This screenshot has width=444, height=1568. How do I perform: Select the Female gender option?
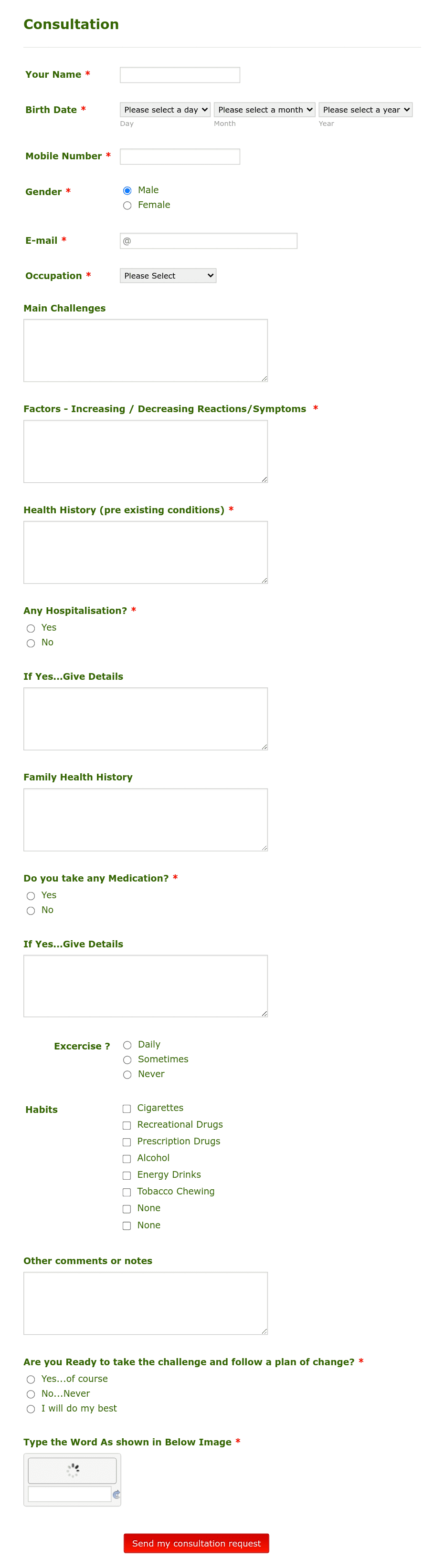(x=127, y=205)
